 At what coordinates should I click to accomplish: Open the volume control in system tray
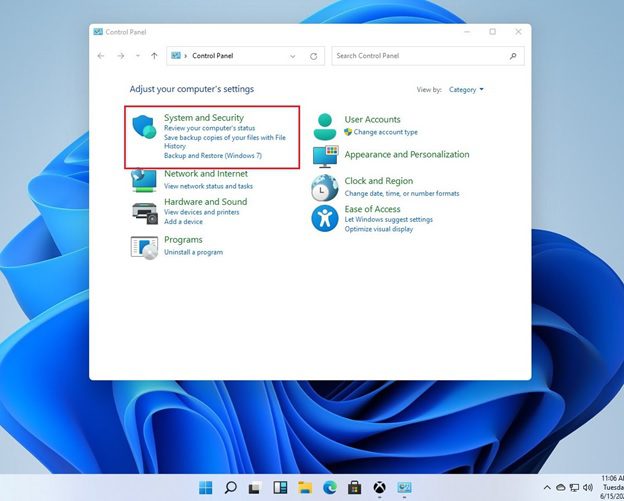(x=588, y=487)
